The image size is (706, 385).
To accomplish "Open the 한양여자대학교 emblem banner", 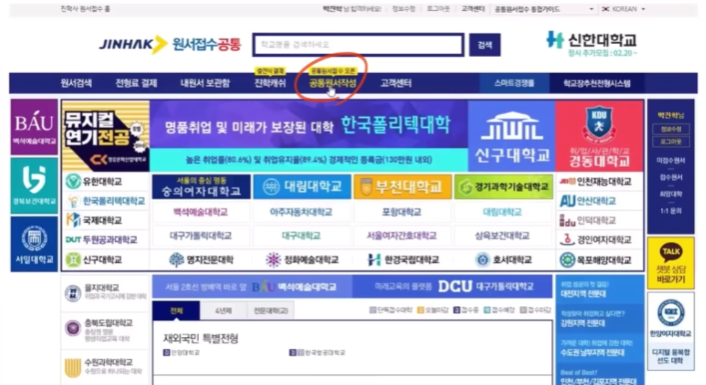I will tap(671, 331).
